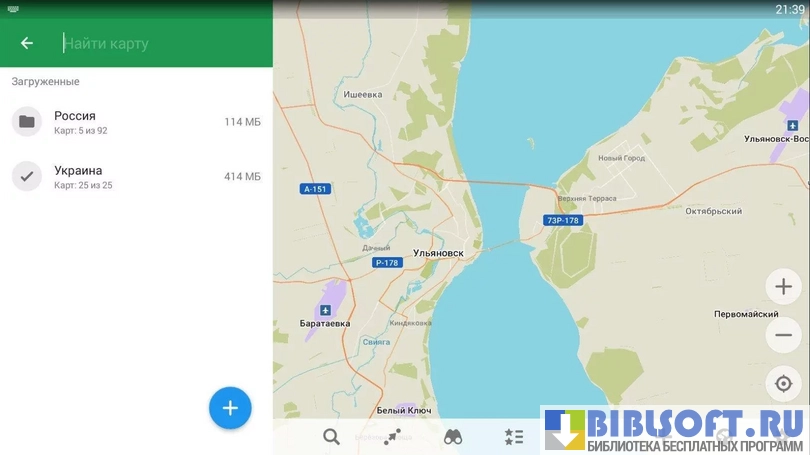Open route planning from the bottom toolbar
The image size is (810, 455).
[x=391, y=436]
